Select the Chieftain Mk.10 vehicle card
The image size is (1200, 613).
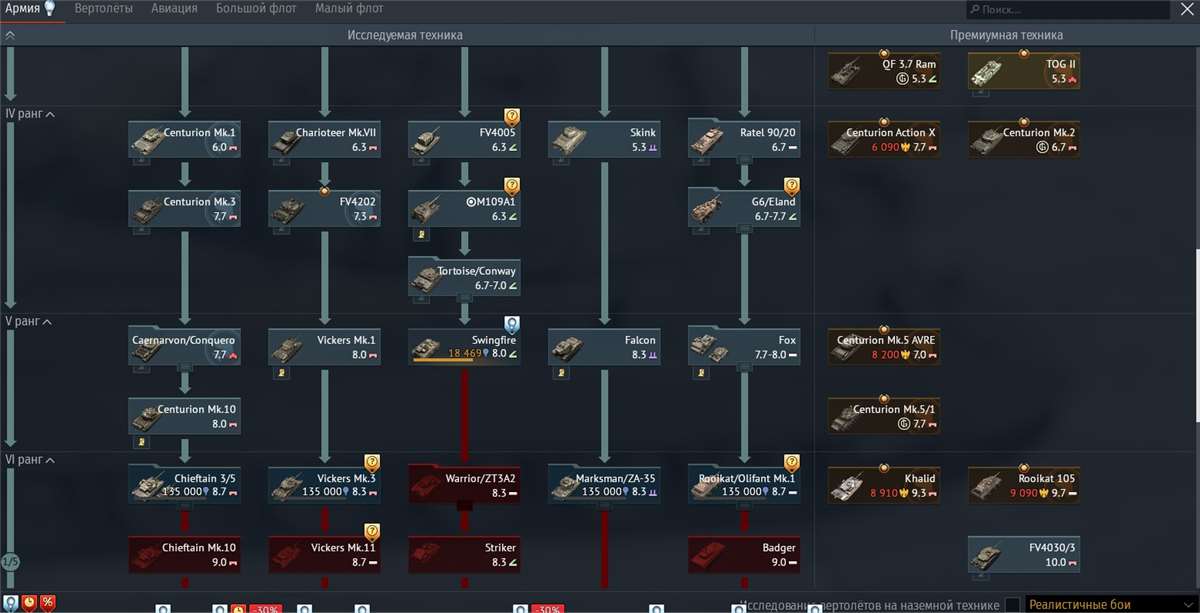184,556
